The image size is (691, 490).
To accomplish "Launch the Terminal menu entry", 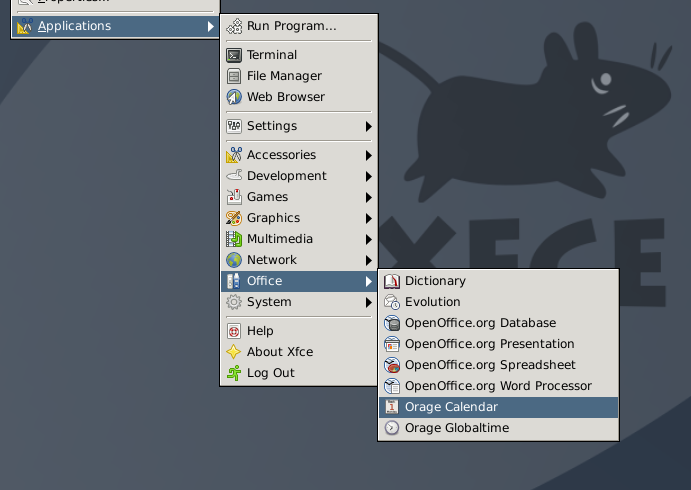I will [299, 55].
